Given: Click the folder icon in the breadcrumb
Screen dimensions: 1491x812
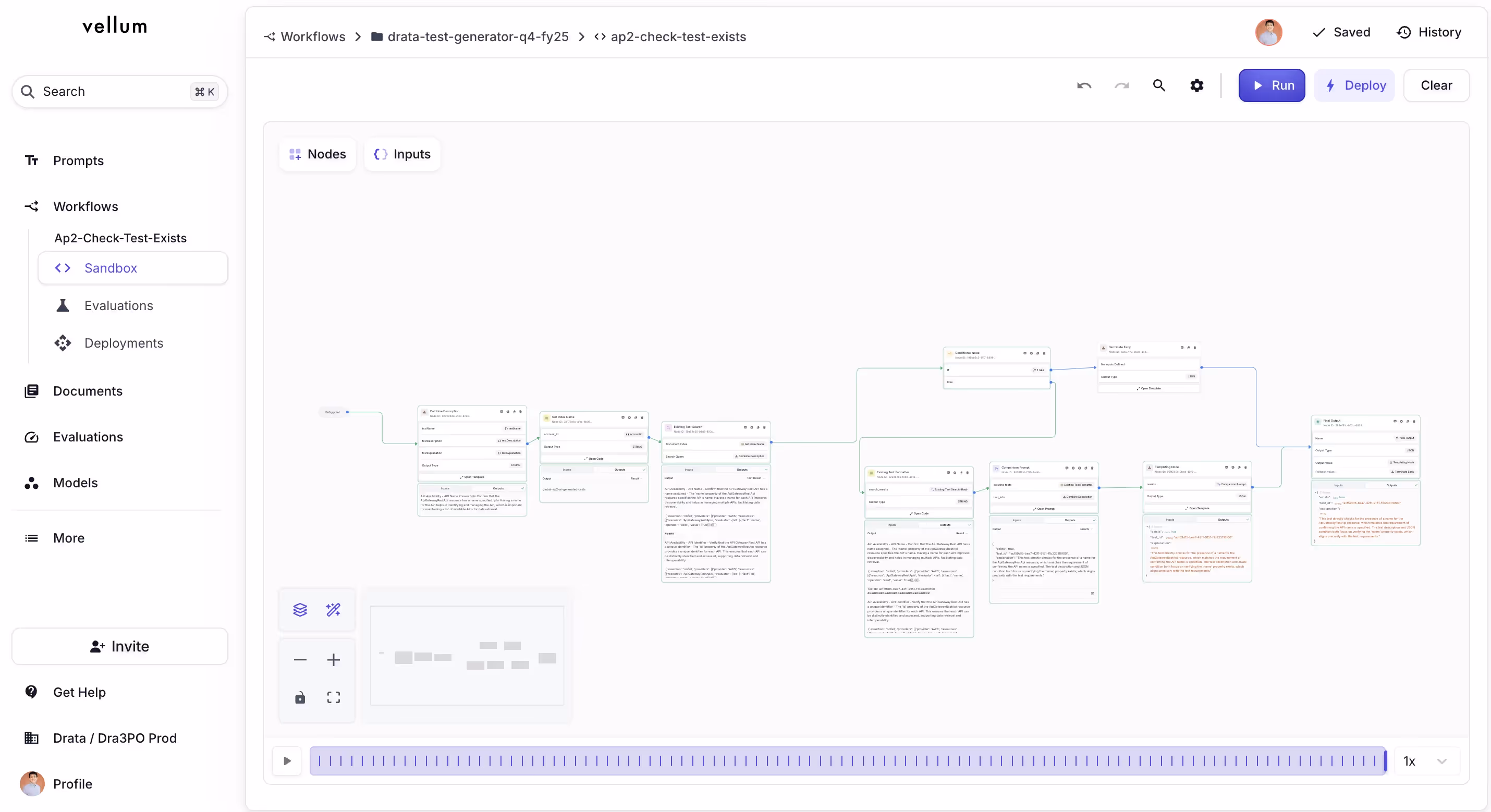Looking at the screenshot, I should pyautogui.click(x=377, y=36).
